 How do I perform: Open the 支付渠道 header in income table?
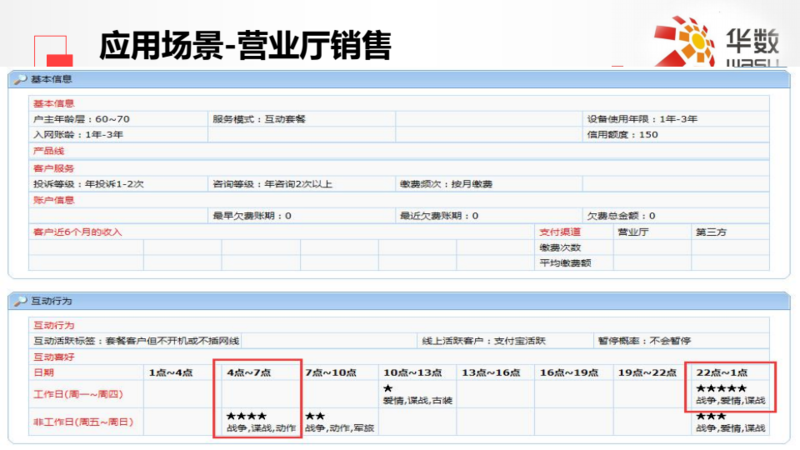pos(560,232)
